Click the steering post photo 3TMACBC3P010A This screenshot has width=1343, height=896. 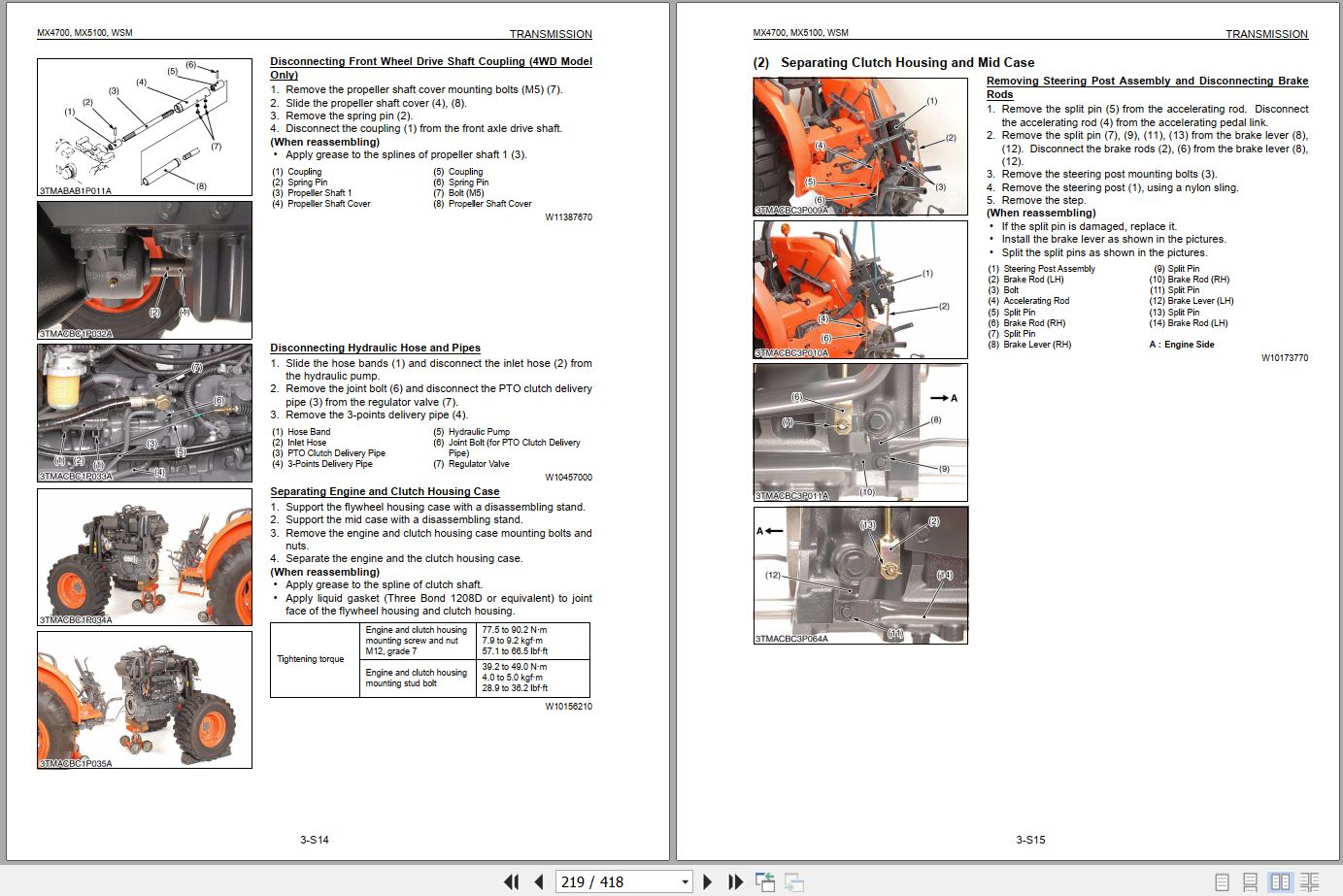click(x=860, y=289)
